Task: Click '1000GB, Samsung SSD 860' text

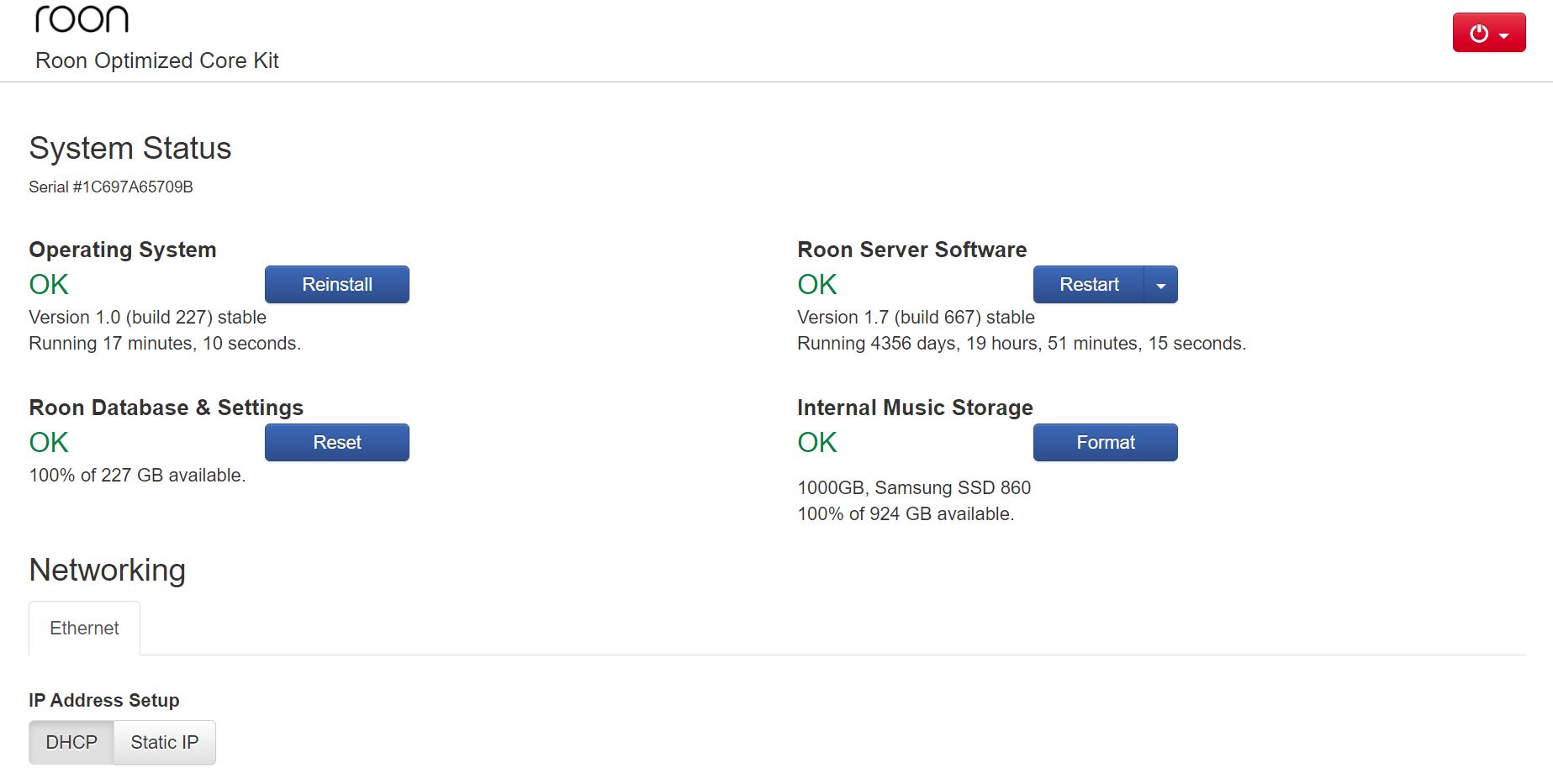Action: (914, 487)
